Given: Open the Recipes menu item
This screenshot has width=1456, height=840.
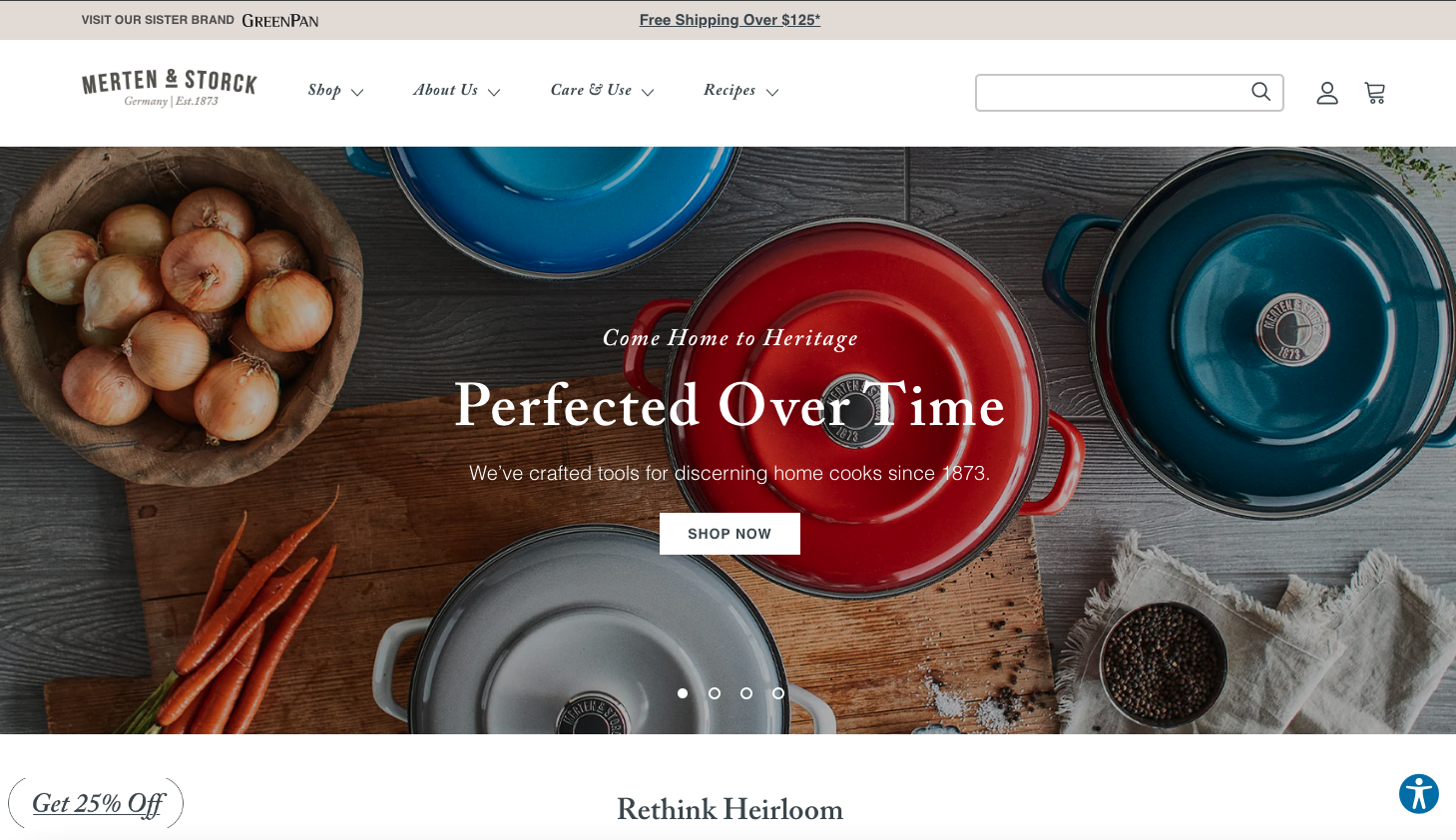Looking at the screenshot, I should [729, 90].
